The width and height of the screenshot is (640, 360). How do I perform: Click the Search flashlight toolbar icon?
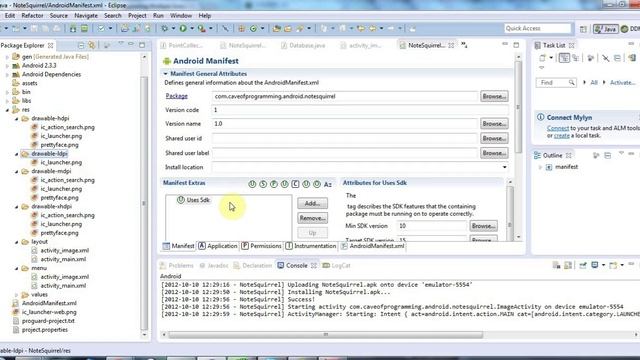[x=300, y=29]
